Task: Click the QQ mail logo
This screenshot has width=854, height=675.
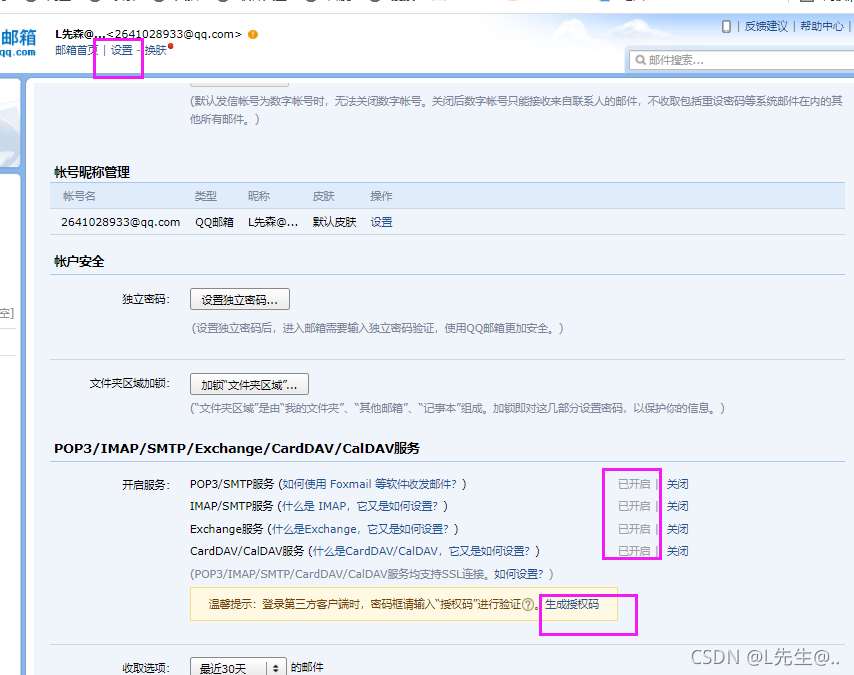Action: [x=18, y=42]
